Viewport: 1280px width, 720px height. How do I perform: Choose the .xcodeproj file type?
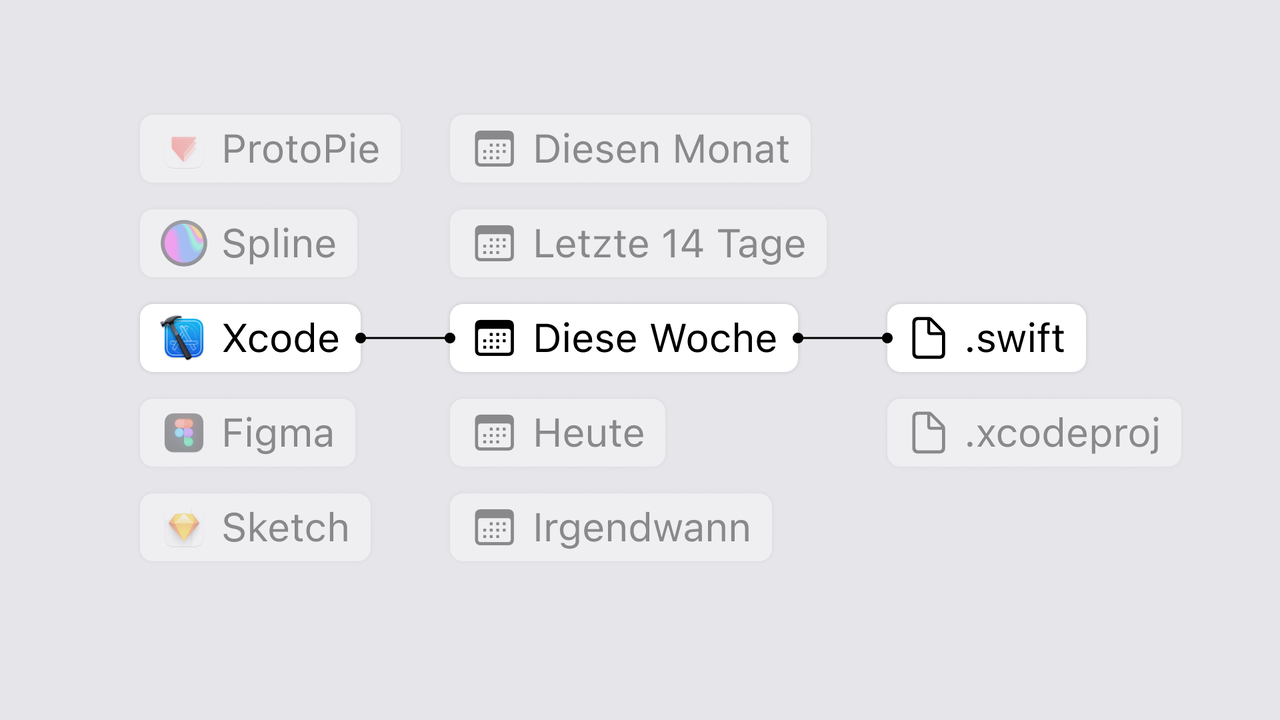(x=1034, y=433)
